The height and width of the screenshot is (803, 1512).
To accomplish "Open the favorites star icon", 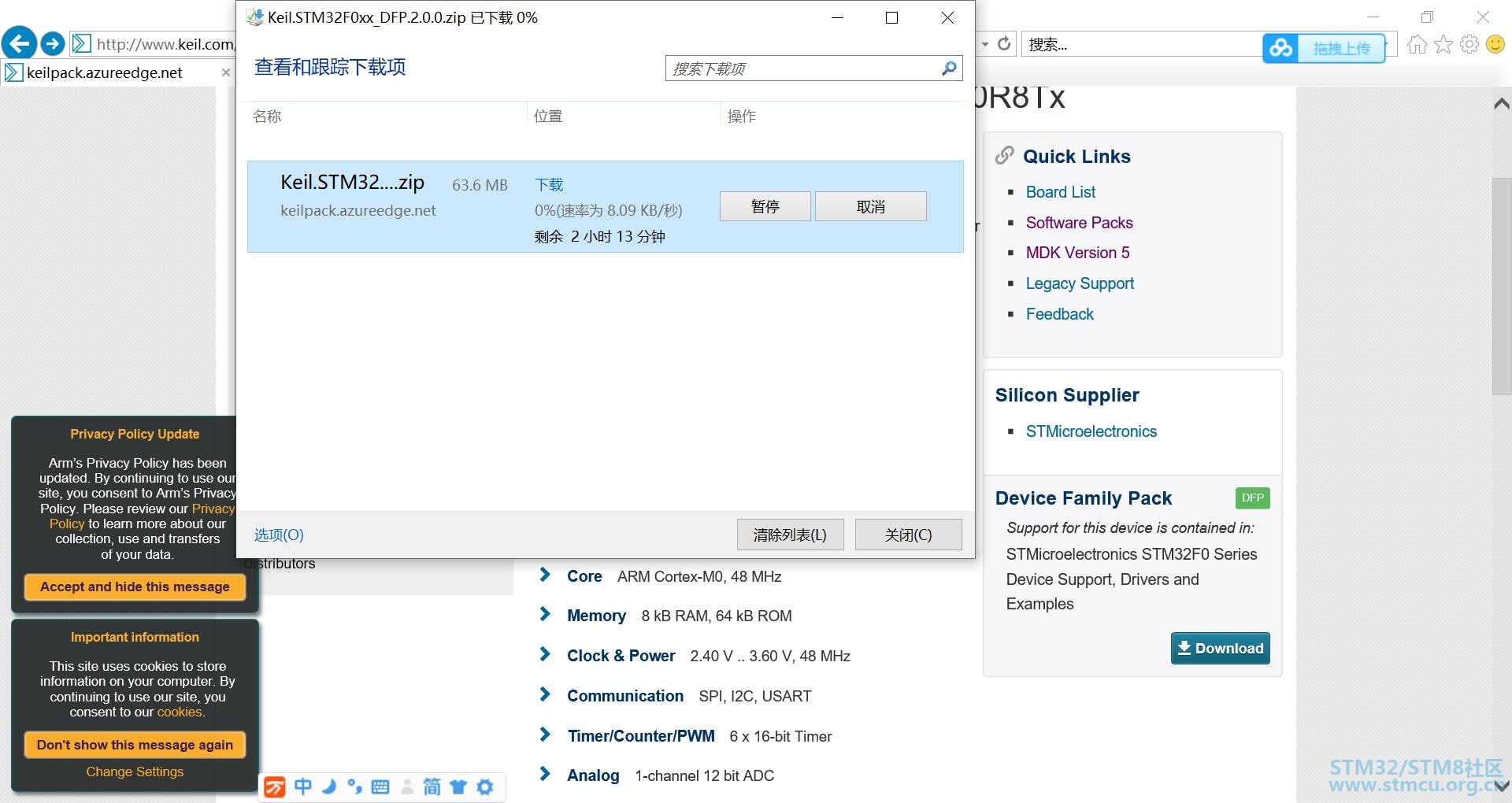I will [1443, 44].
